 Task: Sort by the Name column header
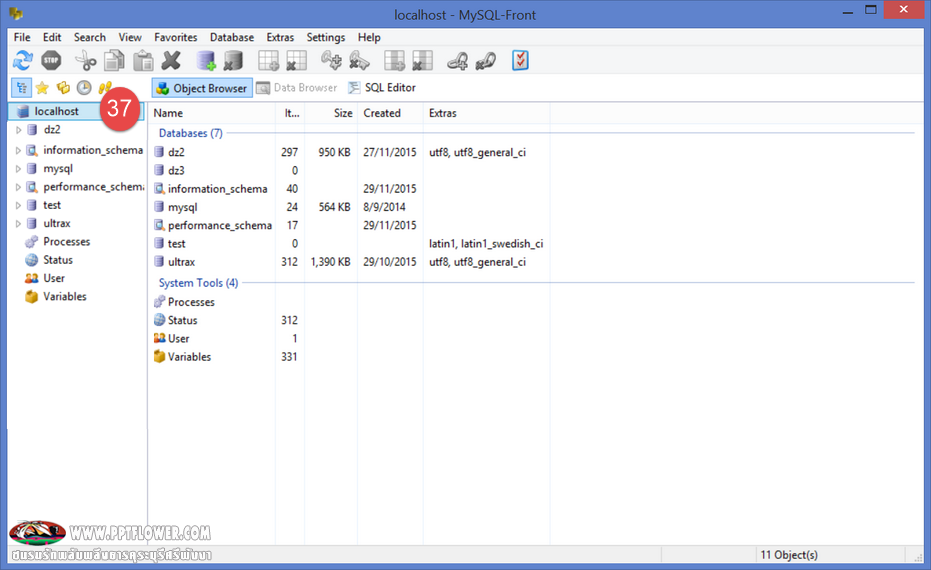pos(212,113)
